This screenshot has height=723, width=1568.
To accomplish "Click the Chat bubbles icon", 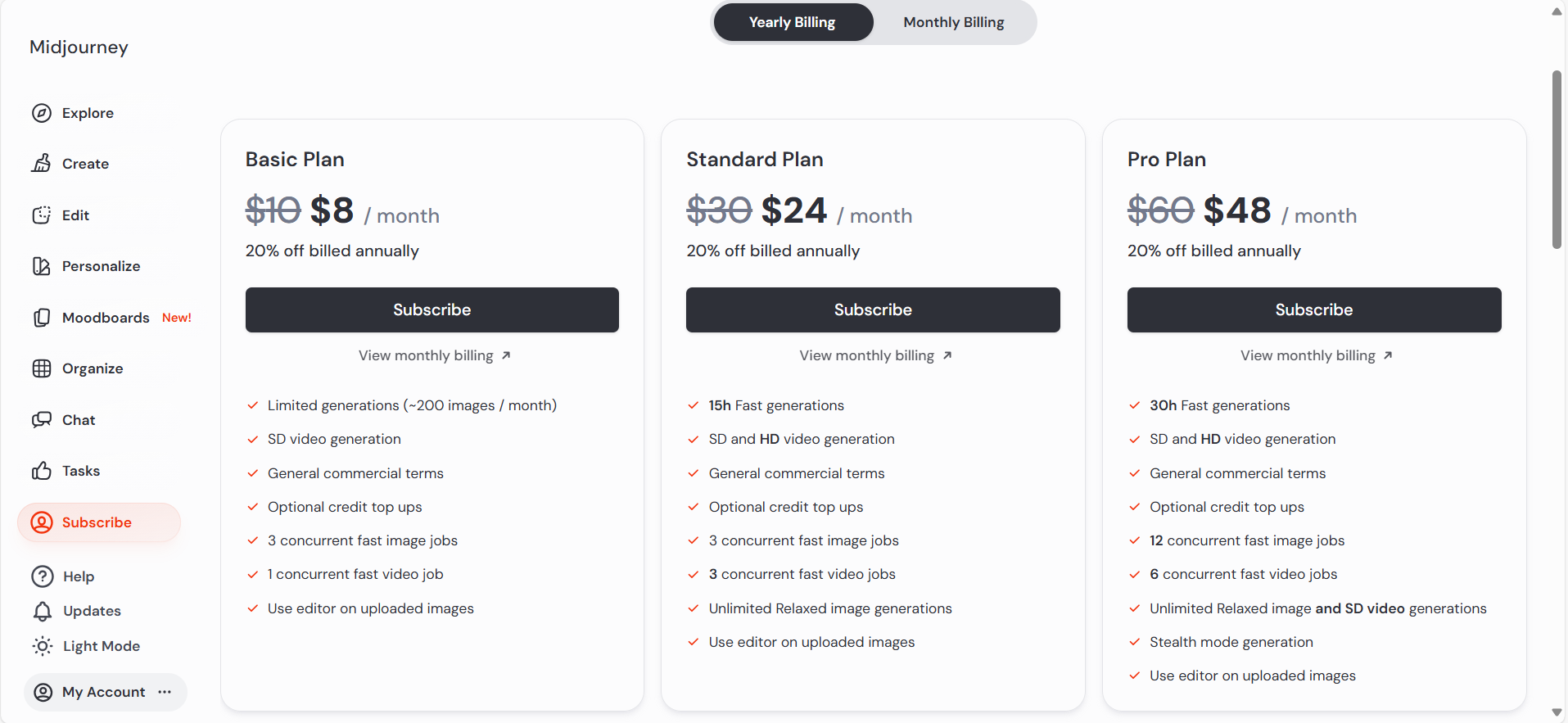I will tap(42, 420).
